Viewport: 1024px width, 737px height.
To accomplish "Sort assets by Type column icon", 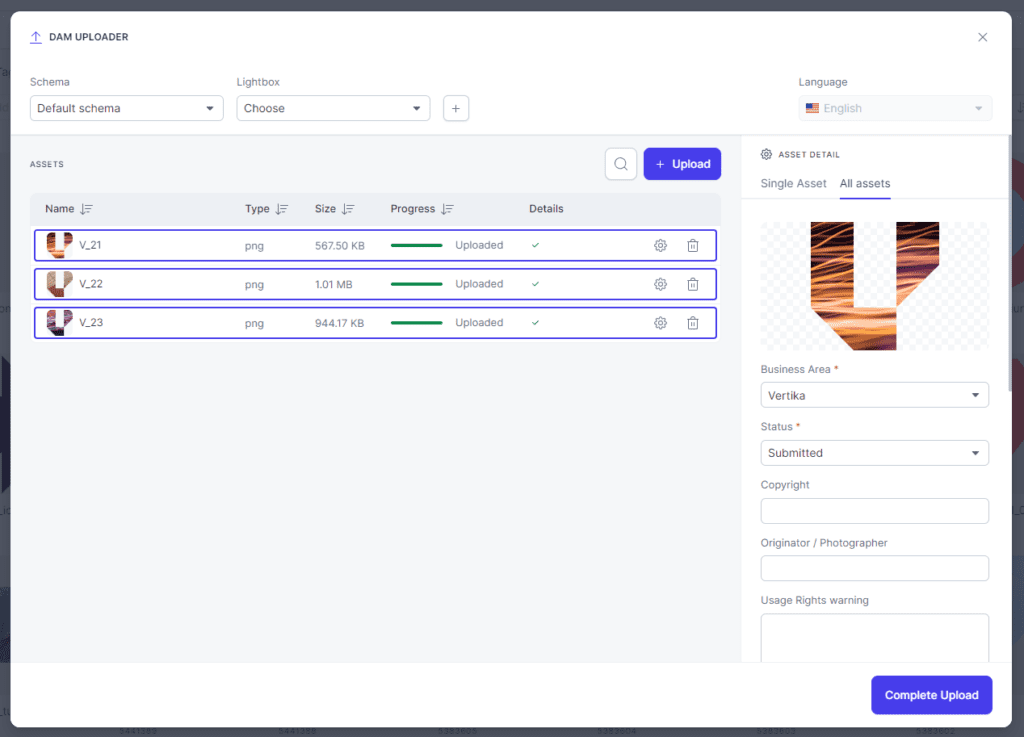I will point(281,209).
